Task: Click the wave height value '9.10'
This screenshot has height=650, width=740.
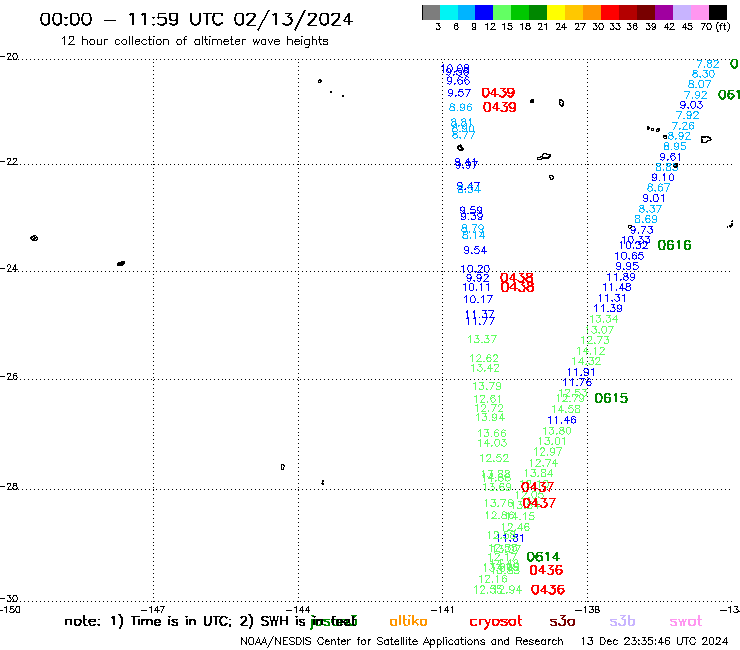Action: click(663, 177)
